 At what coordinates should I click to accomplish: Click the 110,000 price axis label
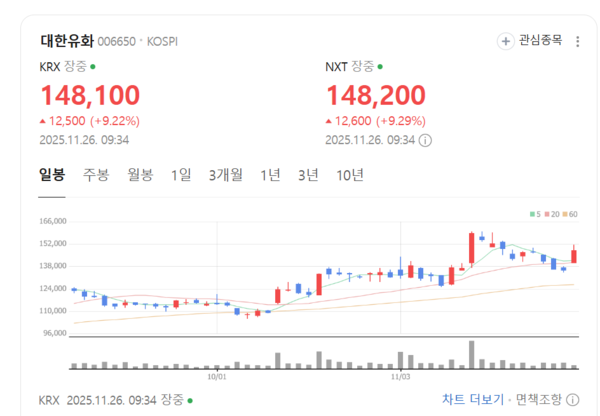point(53,311)
